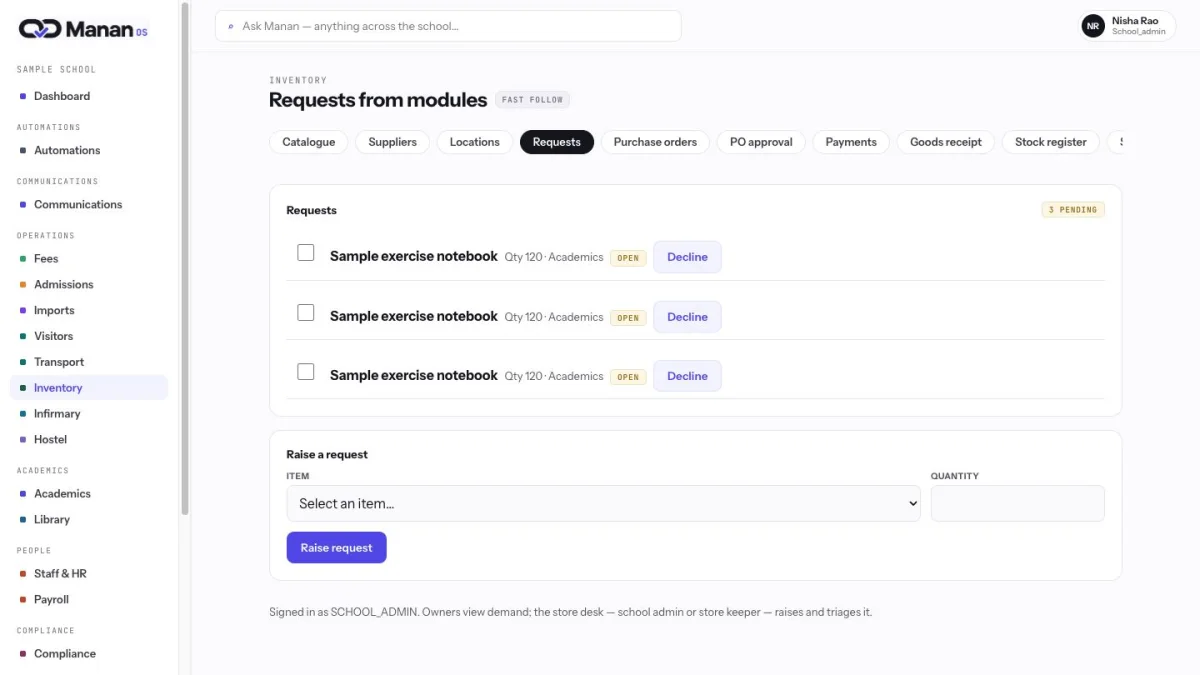Open the 'Select an item...' dropdown
The image size is (1200, 675).
coord(603,503)
